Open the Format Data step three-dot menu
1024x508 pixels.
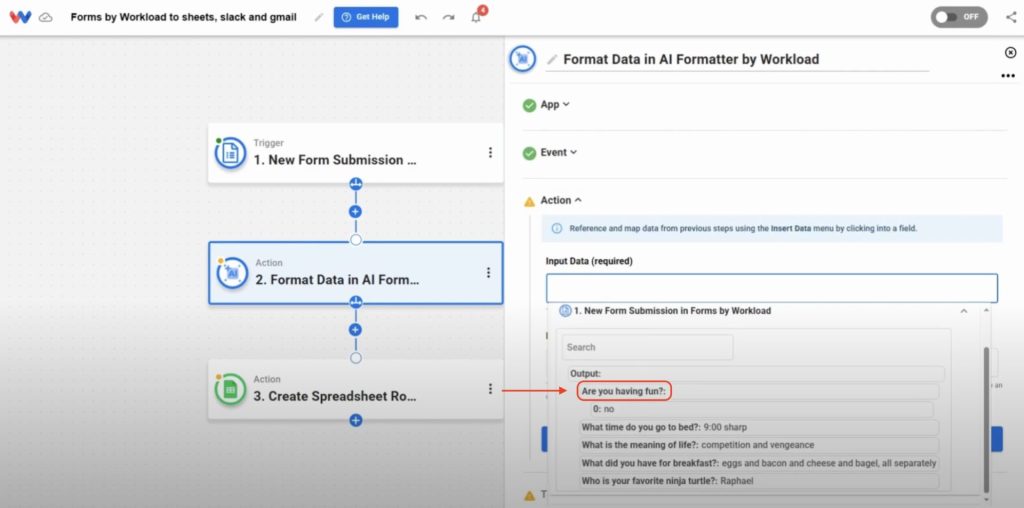tap(488, 272)
